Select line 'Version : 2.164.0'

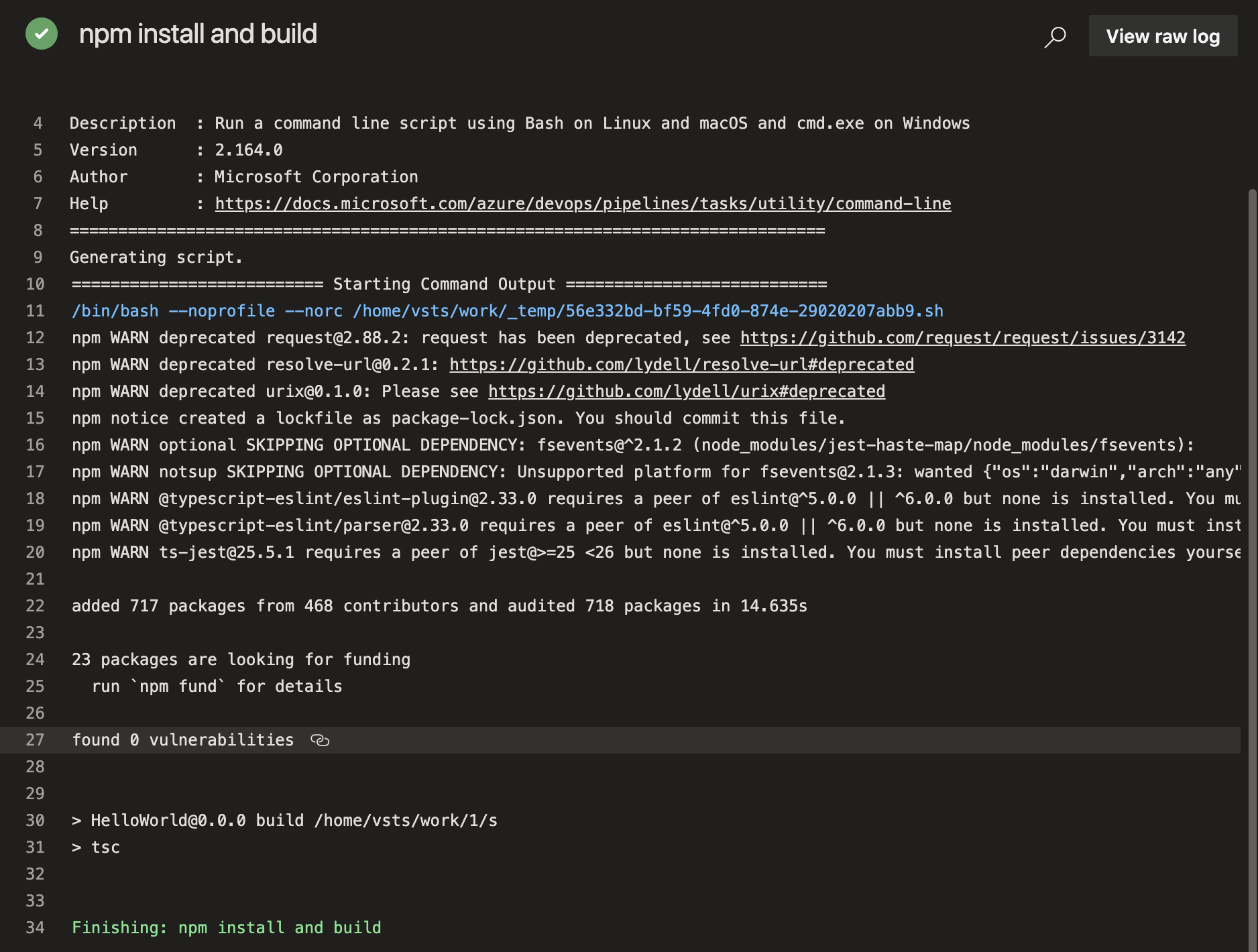tap(176, 150)
